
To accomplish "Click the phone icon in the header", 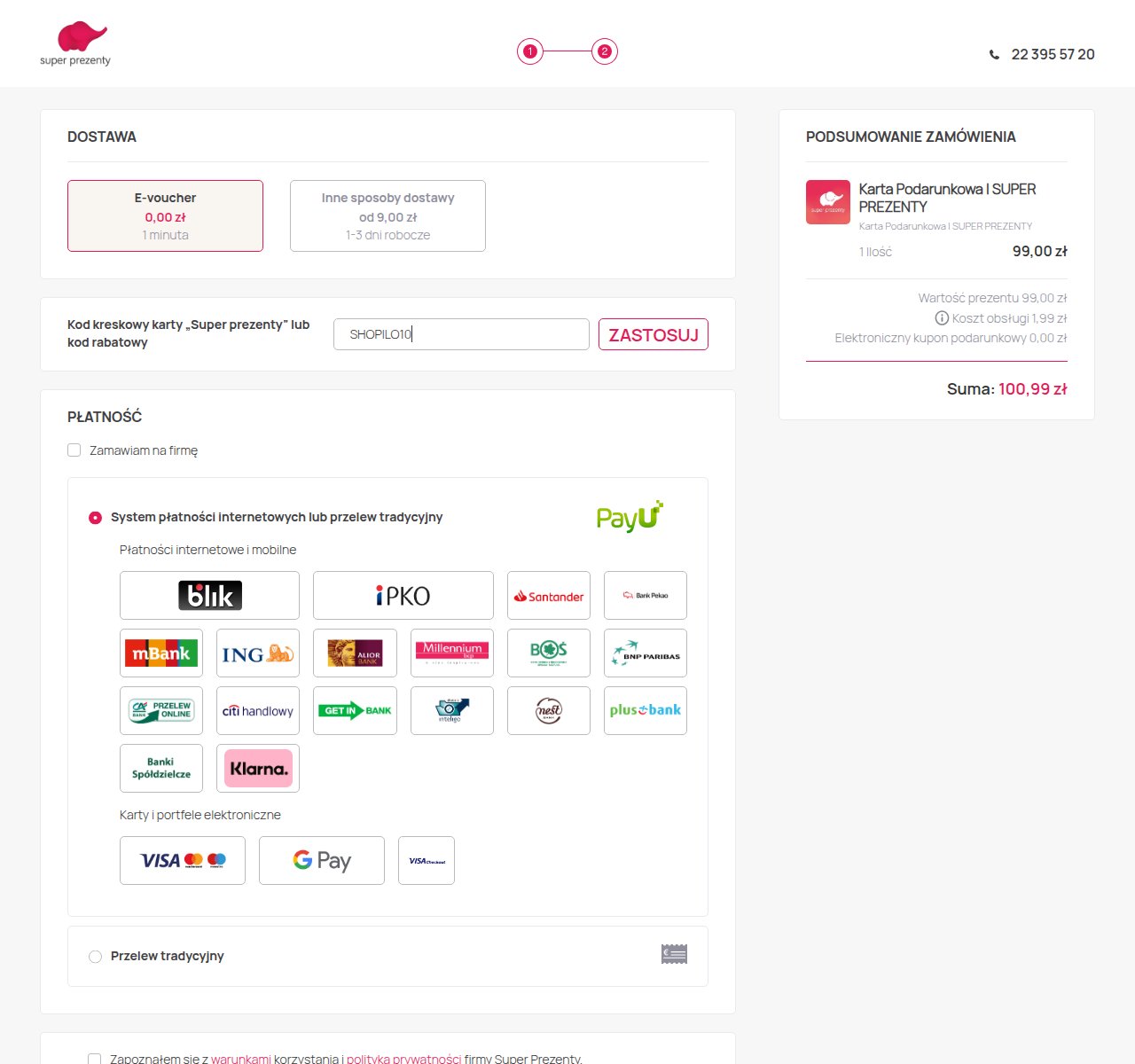I will click(x=994, y=55).
